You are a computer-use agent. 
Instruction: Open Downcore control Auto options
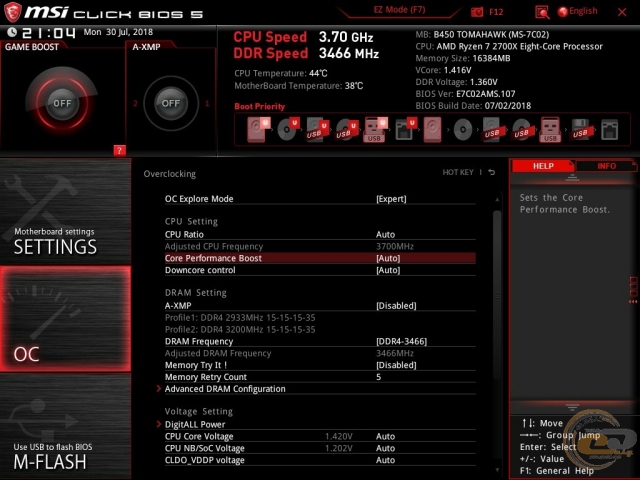[x=388, y=270]
